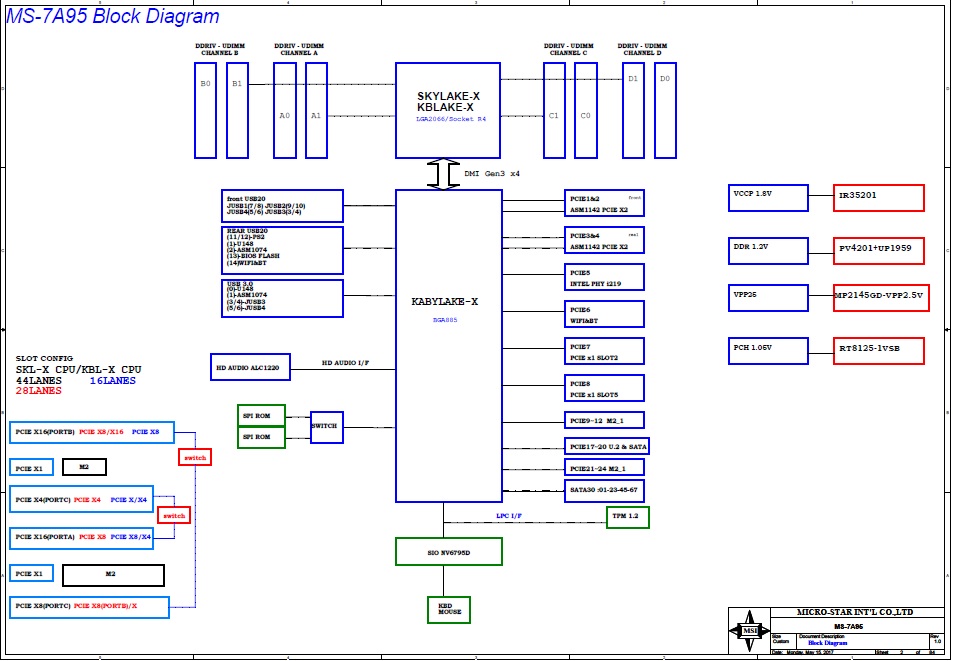Click the DDR 1.2V power rail block
This screenshot has width=953, height=661.
pos(768,251)
